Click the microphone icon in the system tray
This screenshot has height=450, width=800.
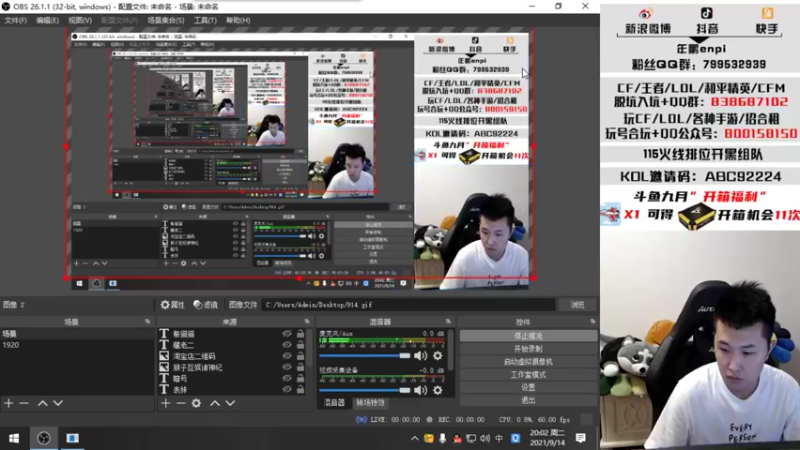(x=443, y=438)
